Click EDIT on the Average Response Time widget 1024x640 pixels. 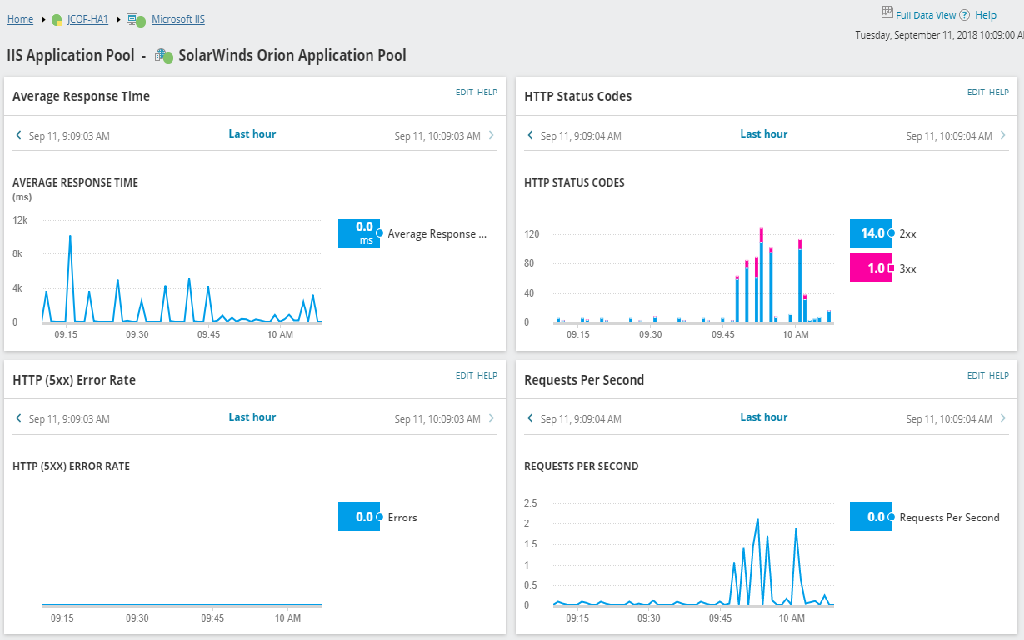tap(464, 92)
